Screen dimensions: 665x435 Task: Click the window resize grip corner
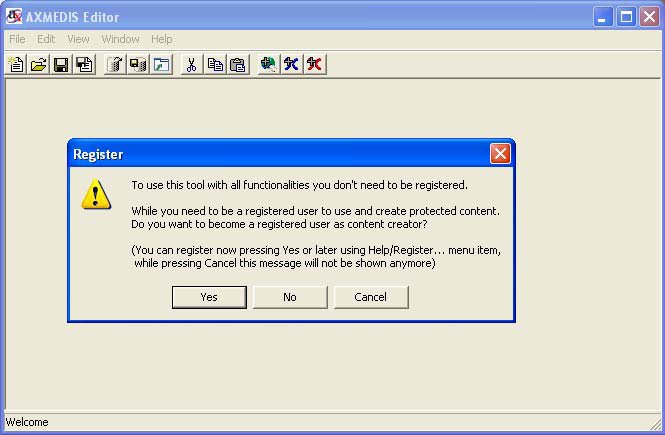click(x=656, y=424)
